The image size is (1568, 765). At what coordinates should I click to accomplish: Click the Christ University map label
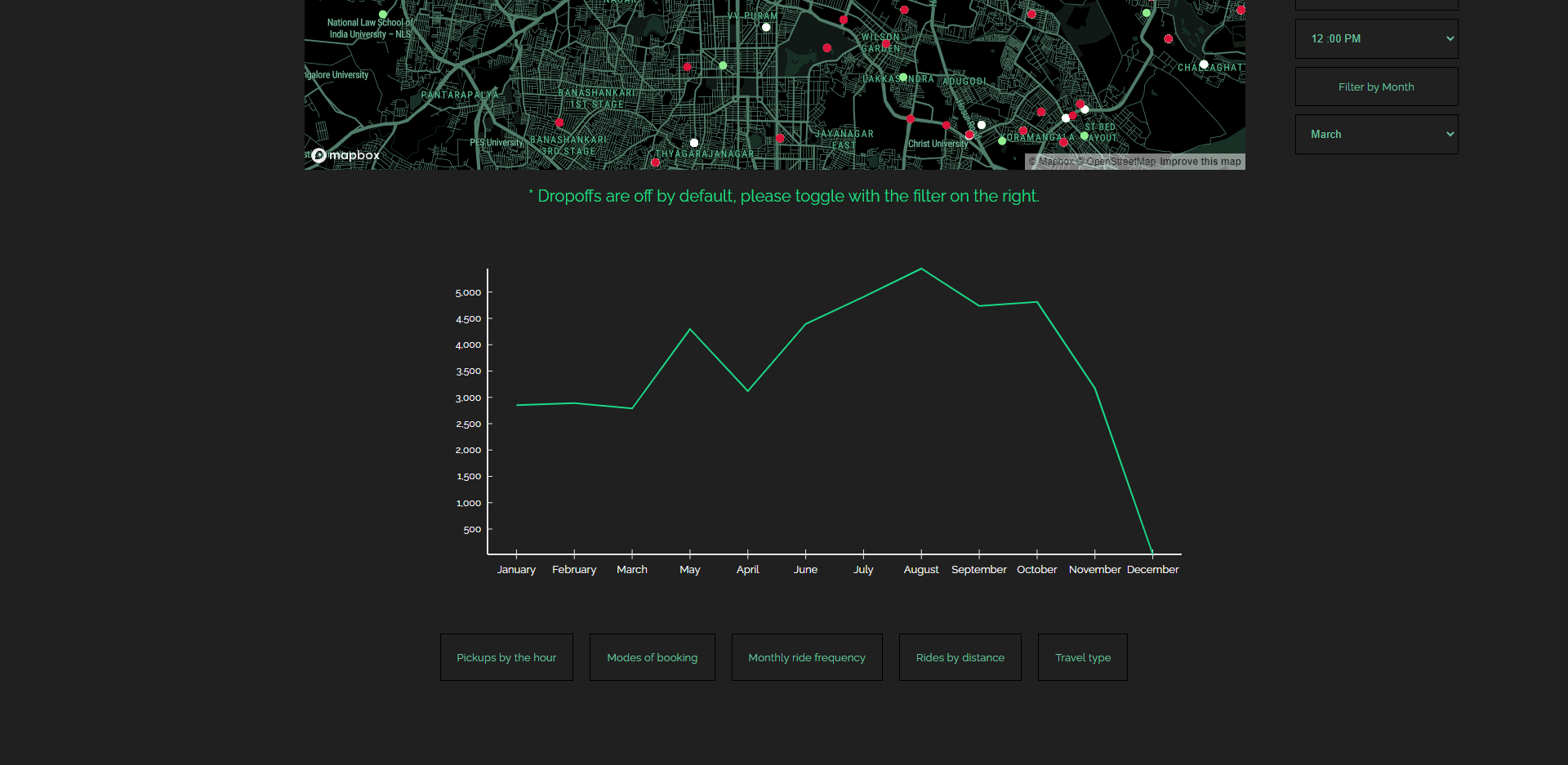pyautogui.click(x=938, y=144)
